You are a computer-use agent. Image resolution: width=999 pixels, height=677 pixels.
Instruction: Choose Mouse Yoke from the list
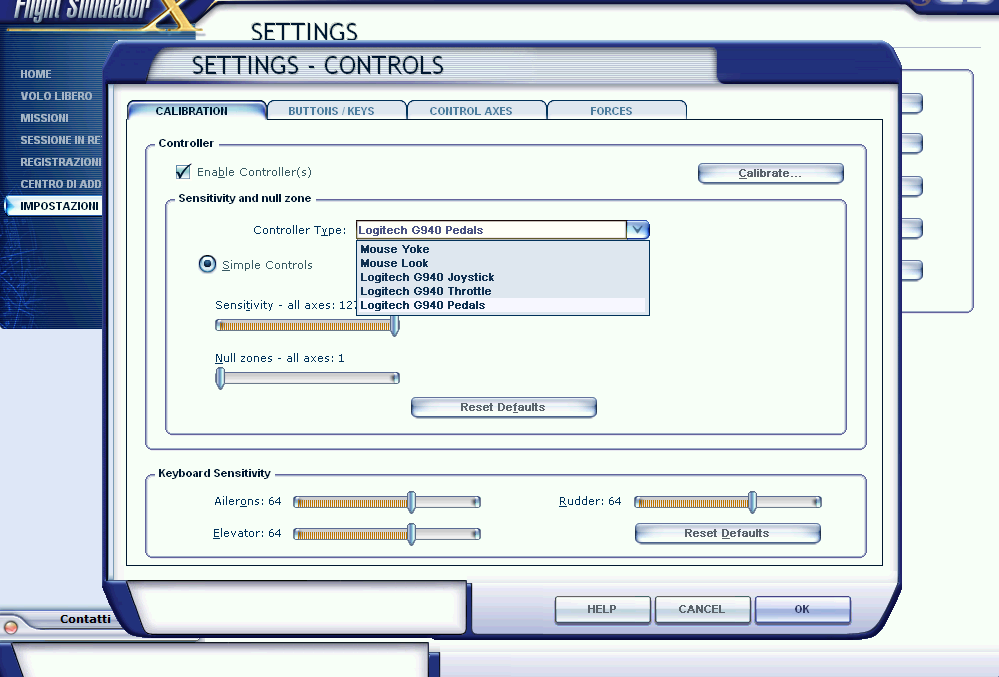click(502, 249)
